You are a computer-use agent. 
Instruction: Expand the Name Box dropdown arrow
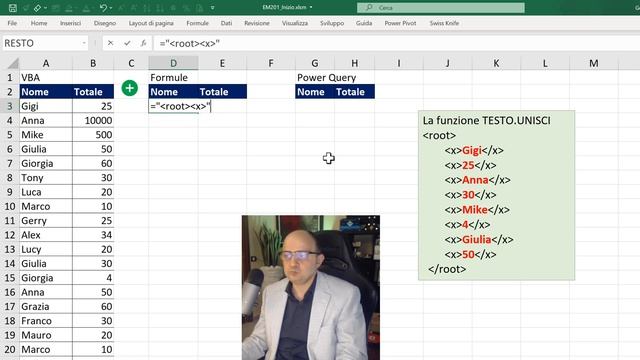click(84, 43)
